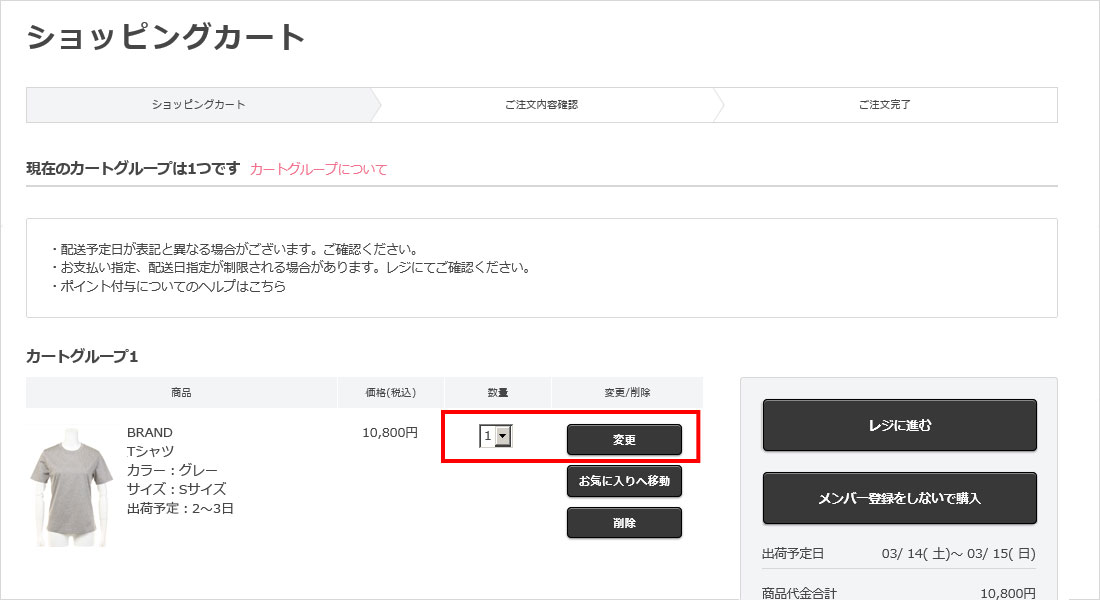Viewport: 1100px width, 600px height.
Task: Click the 出荷予定日 label in summary
Action: [793, 554]
